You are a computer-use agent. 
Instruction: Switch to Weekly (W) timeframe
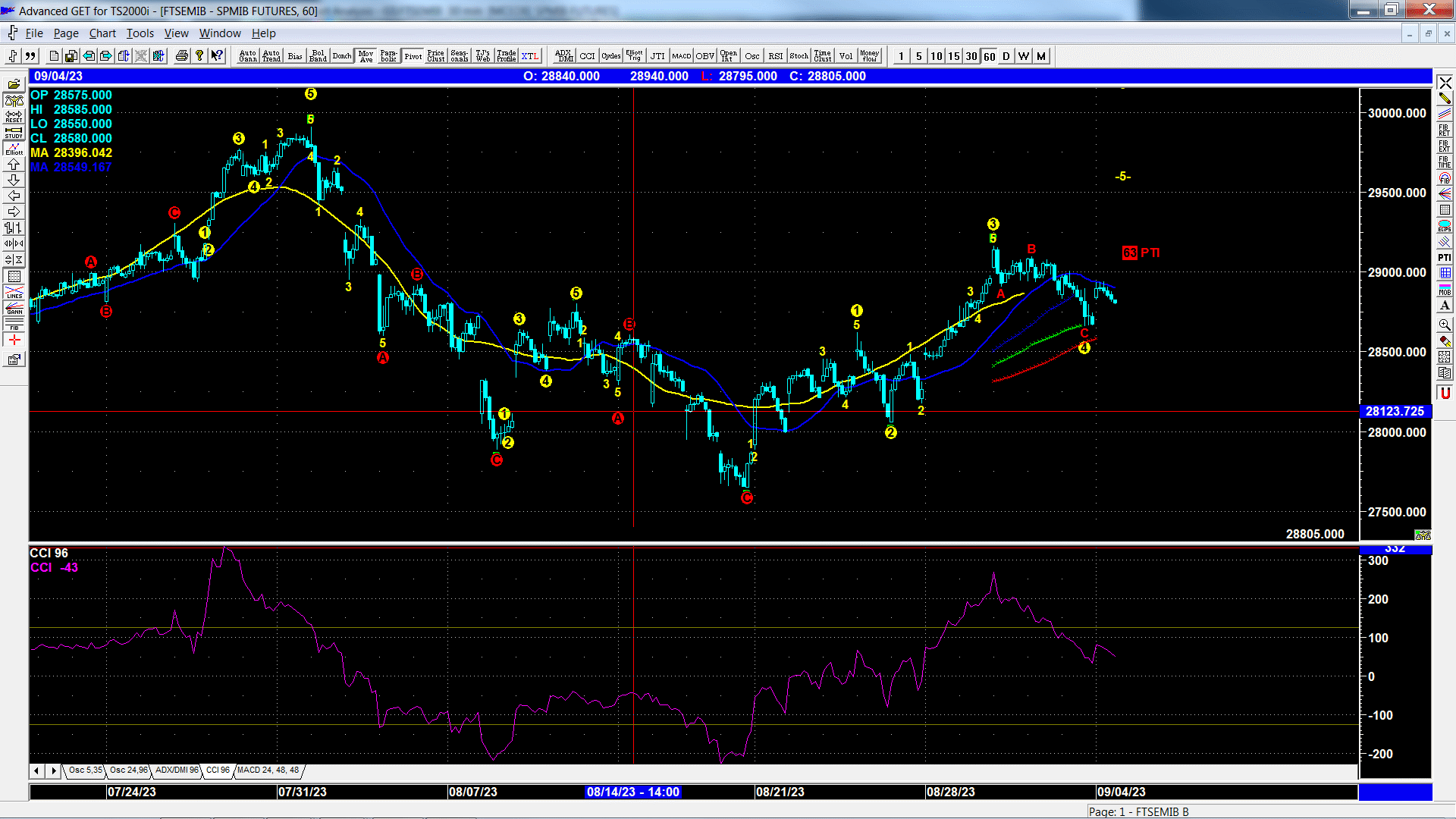[1024, 56]
